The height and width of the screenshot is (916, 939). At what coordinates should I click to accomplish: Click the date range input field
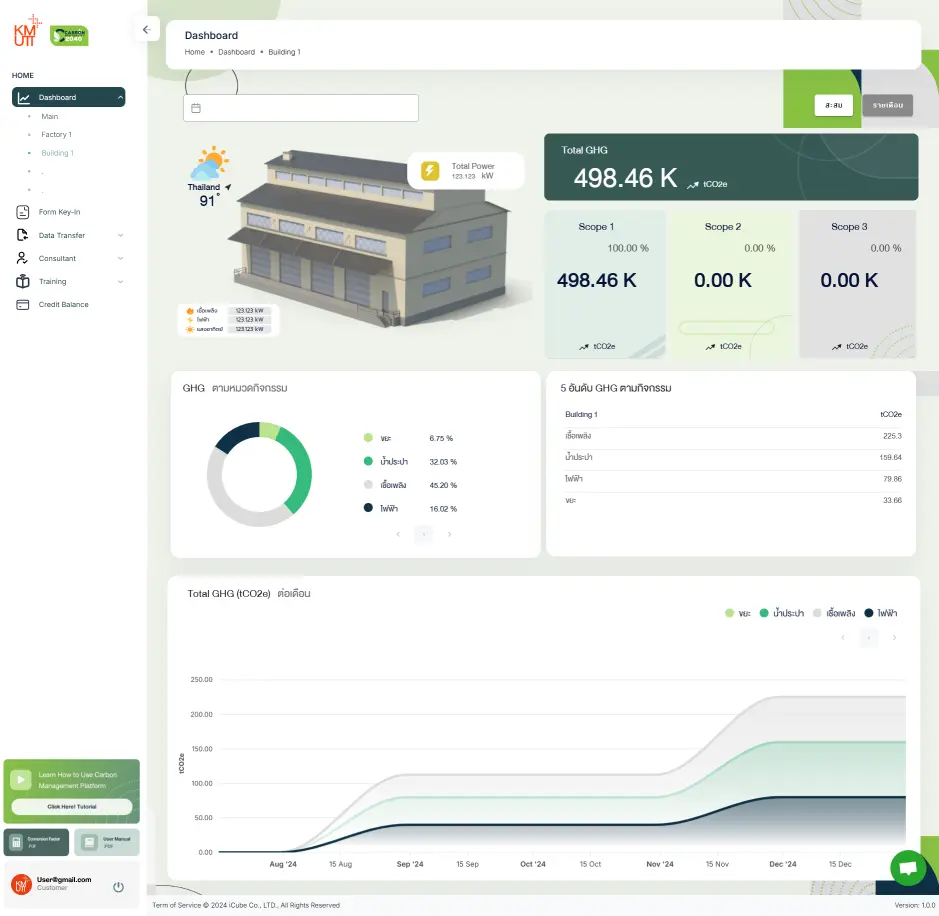[x=300, y=107]
